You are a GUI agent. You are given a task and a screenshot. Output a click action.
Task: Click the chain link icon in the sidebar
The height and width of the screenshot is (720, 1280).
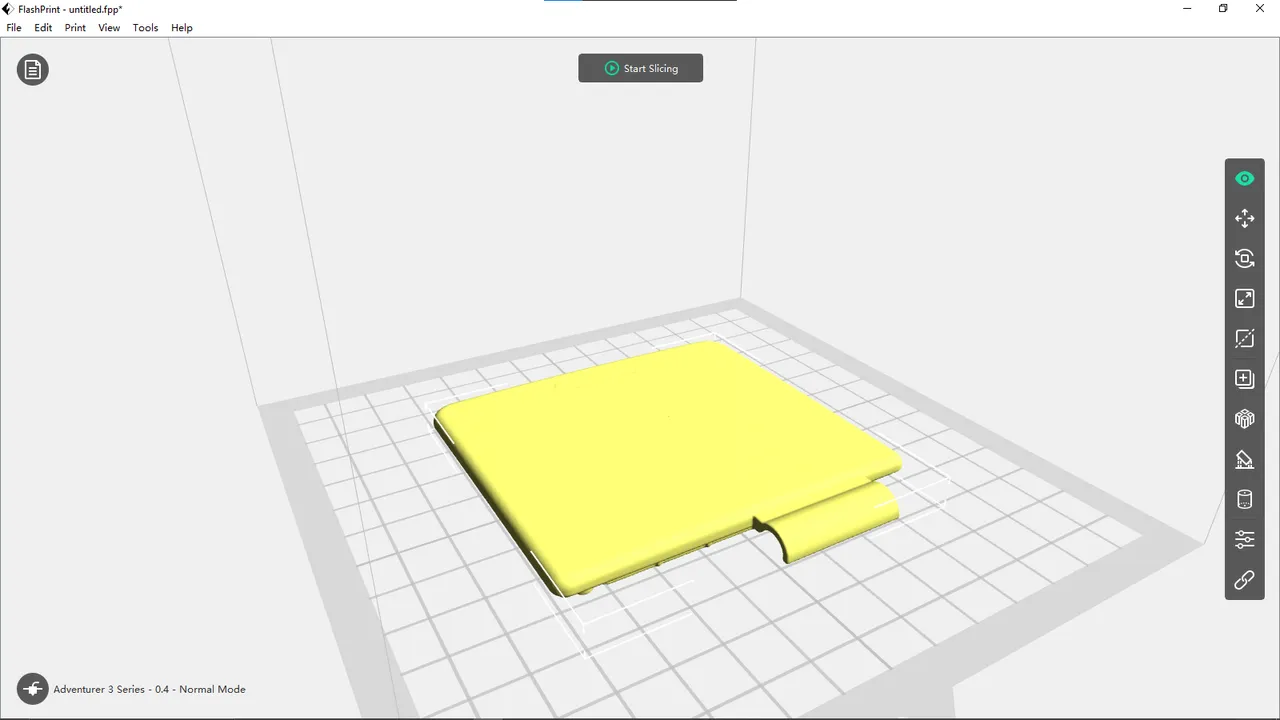[1244, 580]
